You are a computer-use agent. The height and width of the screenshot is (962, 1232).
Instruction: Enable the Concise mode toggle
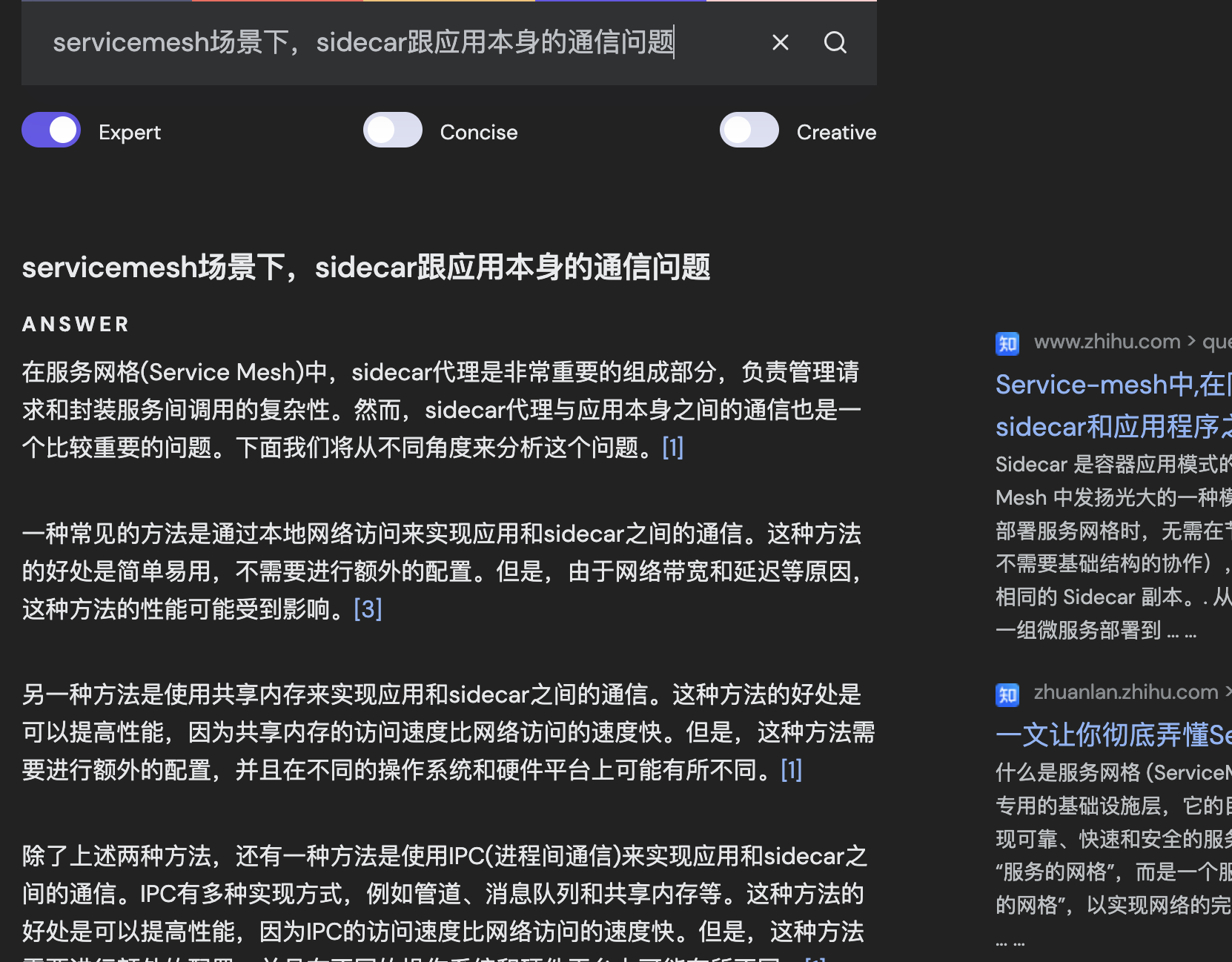click(393, 130)
